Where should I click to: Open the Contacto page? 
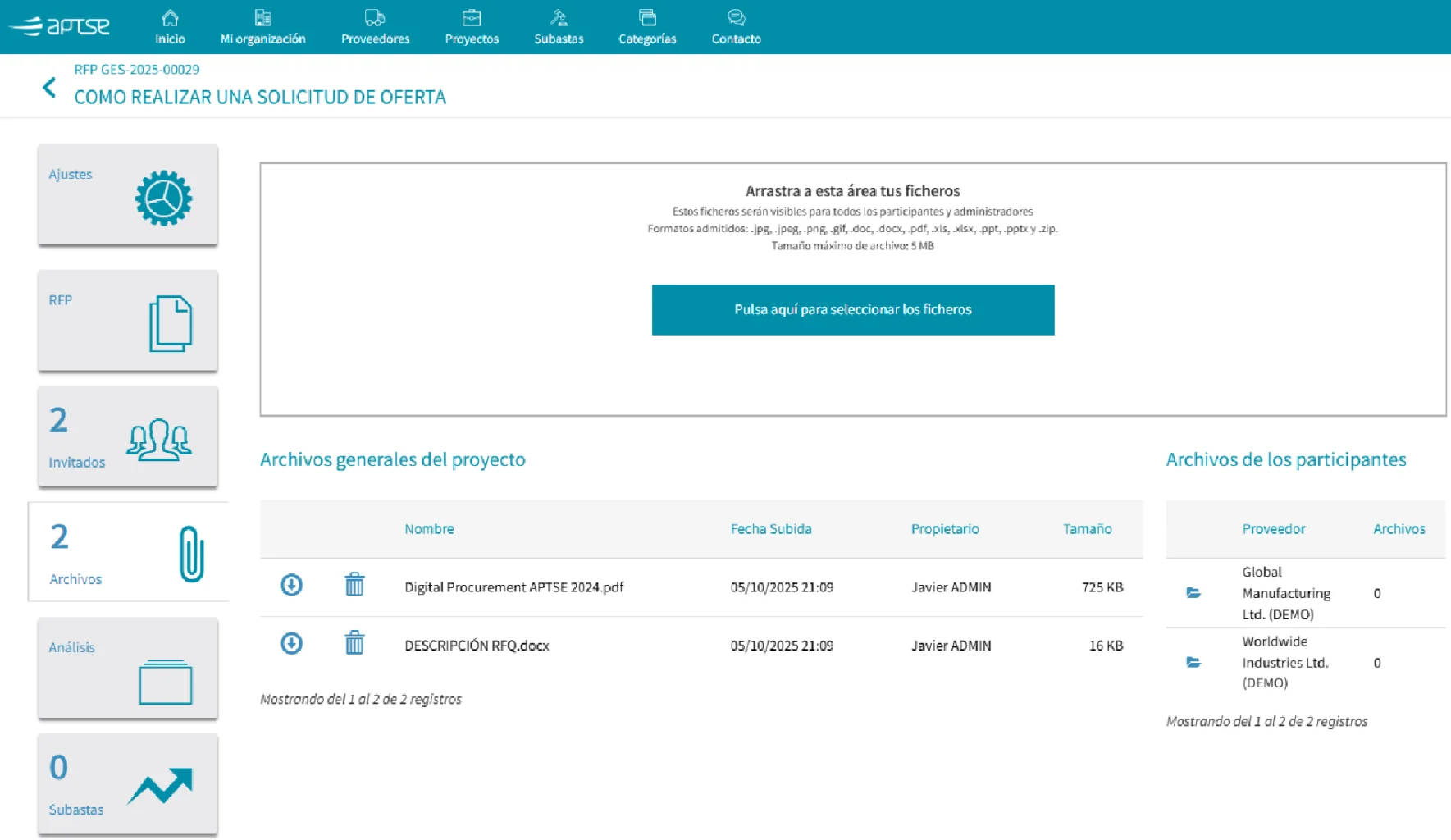[735, 25]
